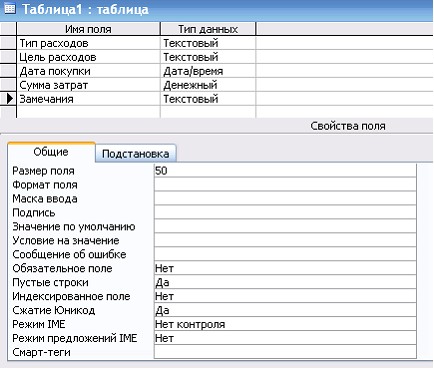Click the Индексированное поле value Нет

pyautogui.click(x=285, y=296)
